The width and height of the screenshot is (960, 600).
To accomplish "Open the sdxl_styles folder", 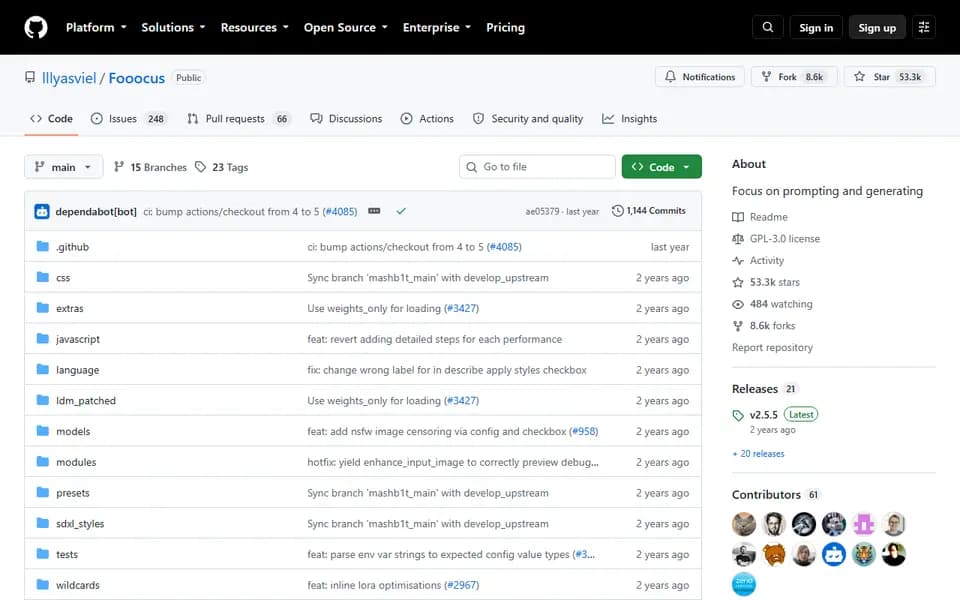I will pyautogui.click(x=80, y=523).
